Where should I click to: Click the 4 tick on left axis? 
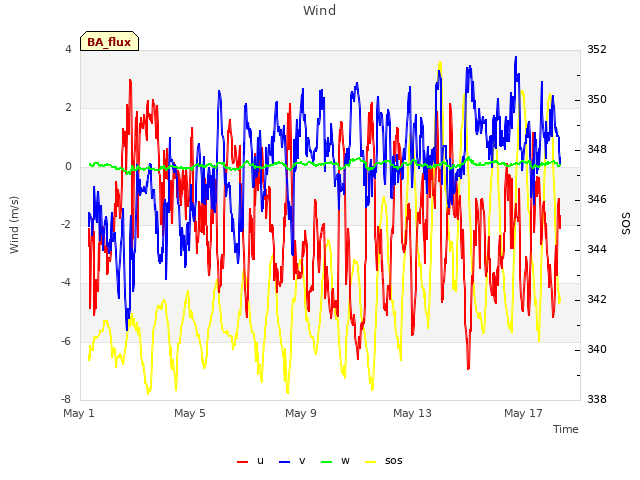coord(68,49)
